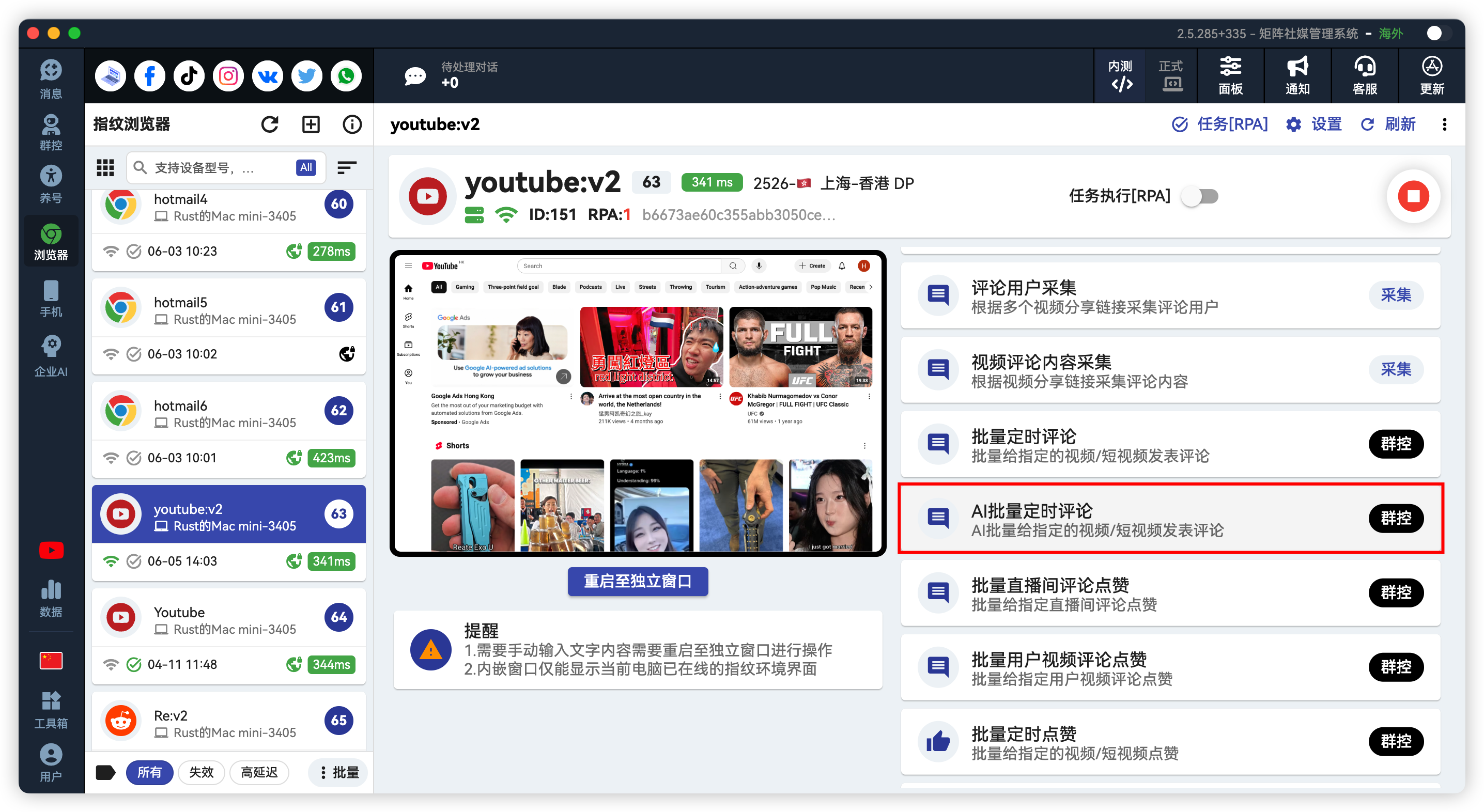The image size is (1484, 812).
Task: Refresh the fingerprint browser list
Action: (x=270, y=124)
